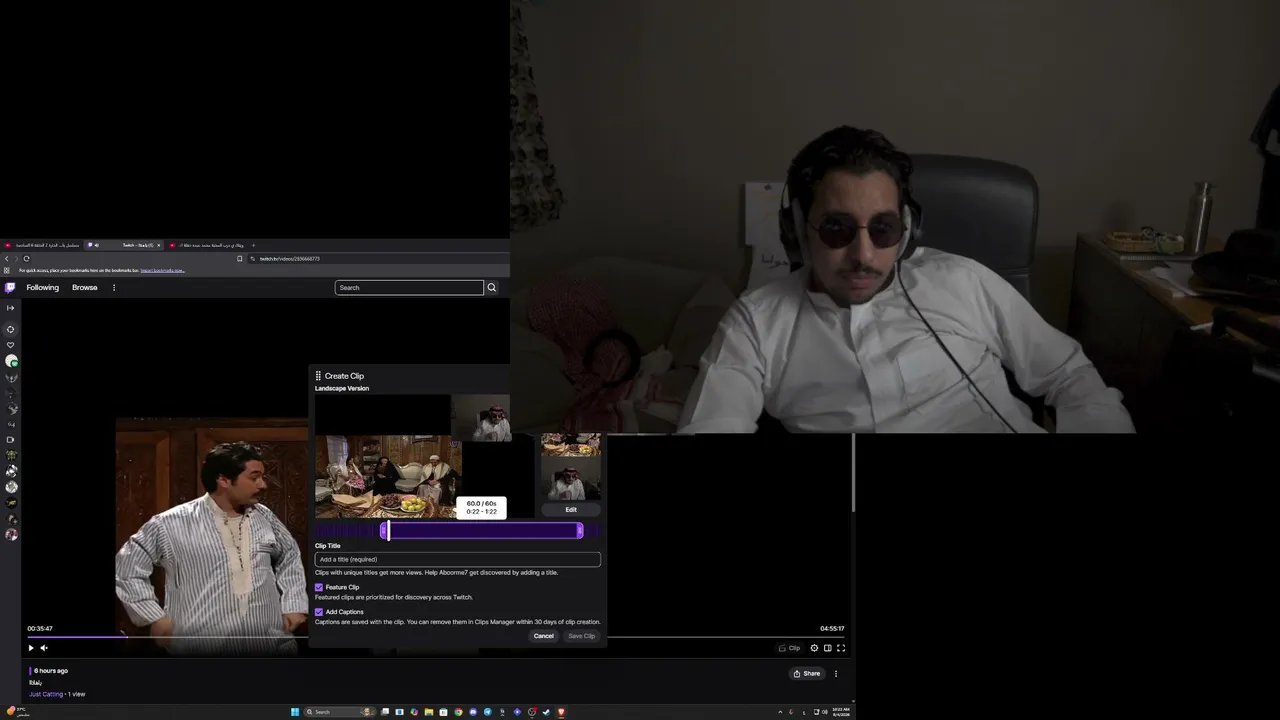The height and width of the screenshot is (720, 1280).
Task: Go back in the browser
Action: pos(6,259)
